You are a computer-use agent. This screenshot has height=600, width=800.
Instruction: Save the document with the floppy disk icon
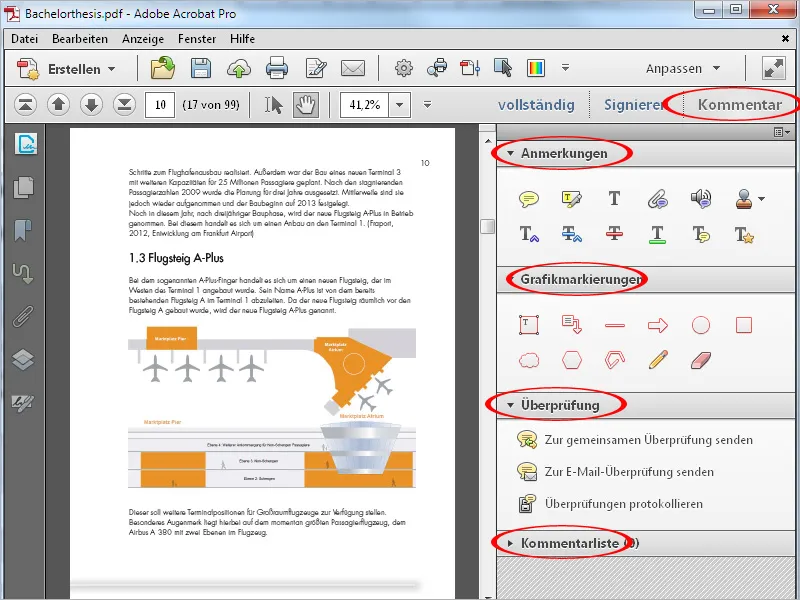pyautogui.click(x=201, y=68)
